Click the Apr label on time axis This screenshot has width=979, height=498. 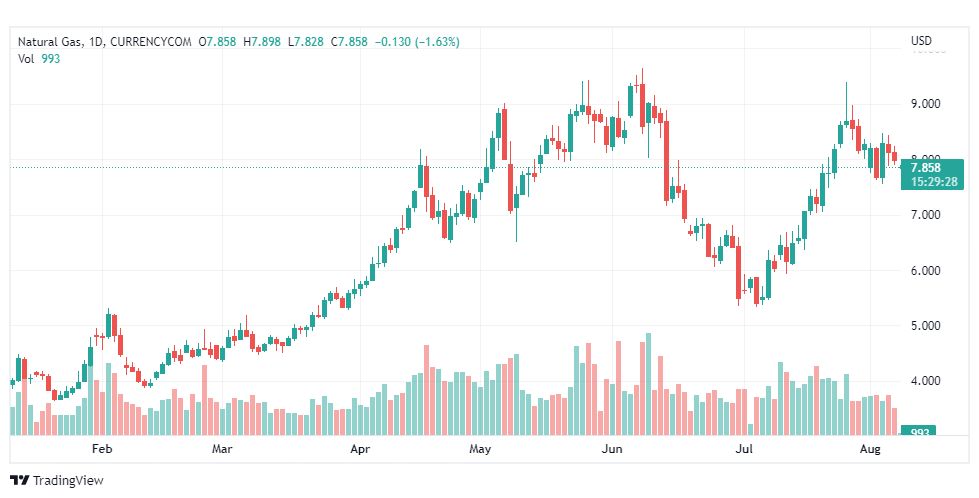coord(360,449)
